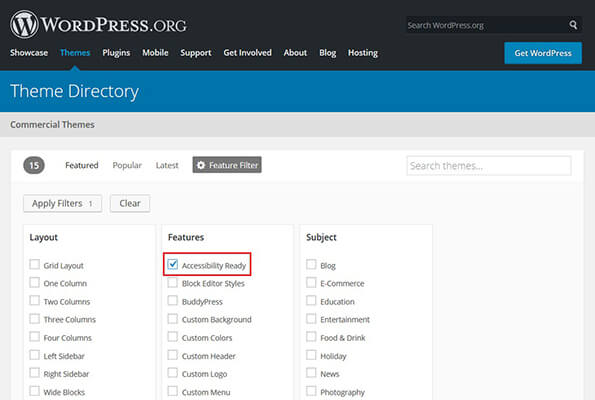Click the Apply Filters button
595x400 pixels.
(x=63, y=203)
